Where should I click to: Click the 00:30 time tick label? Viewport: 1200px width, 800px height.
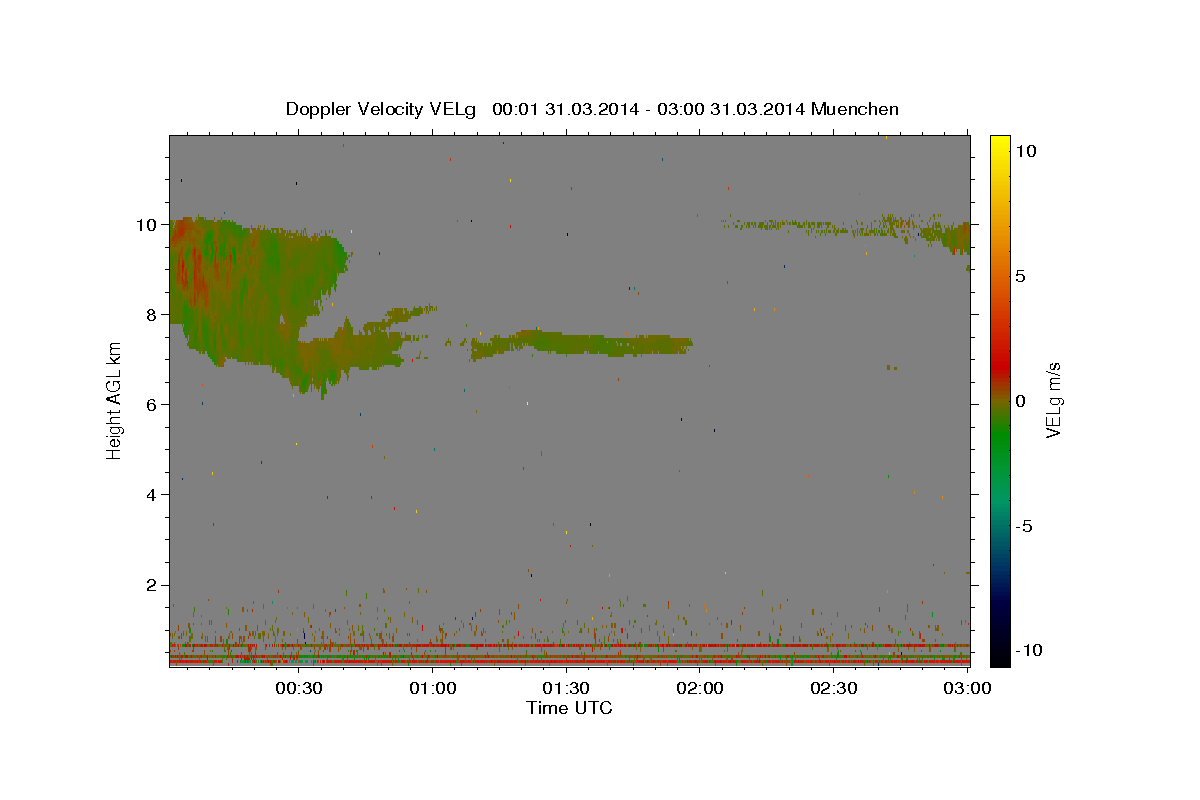pos(298,688)
